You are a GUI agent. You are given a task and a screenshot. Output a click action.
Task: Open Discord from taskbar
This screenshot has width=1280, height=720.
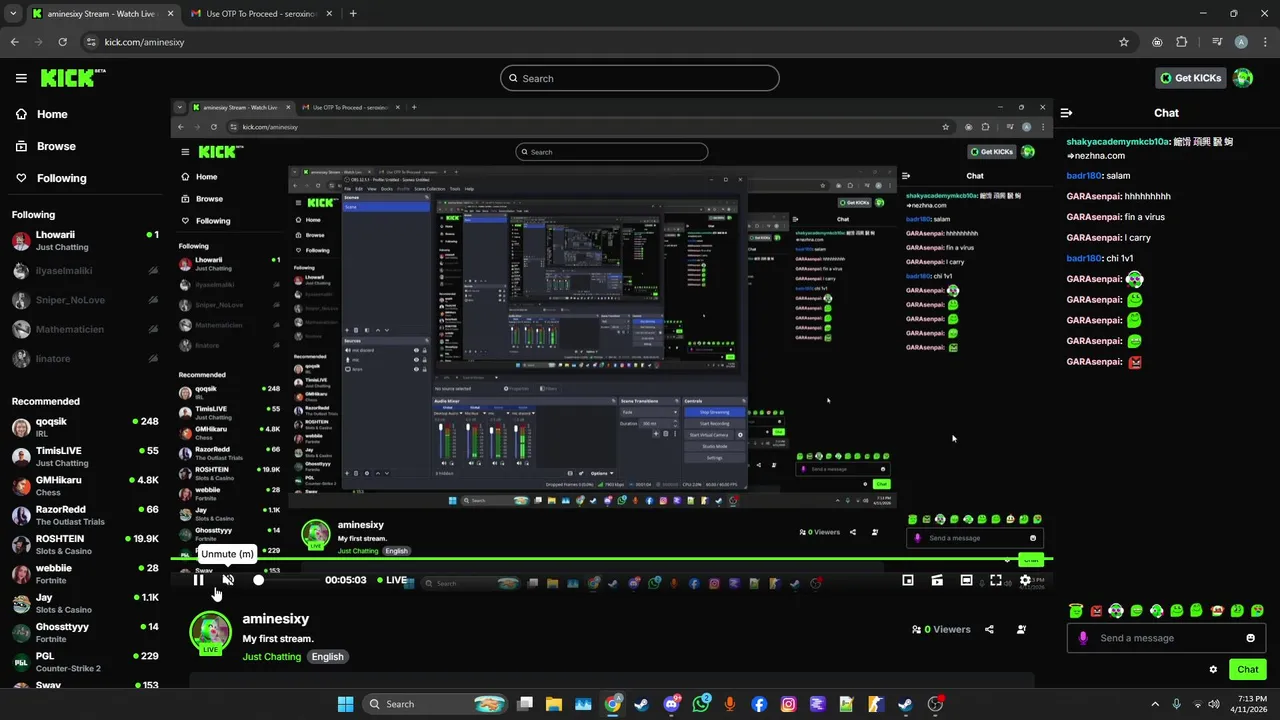[671, 704]
